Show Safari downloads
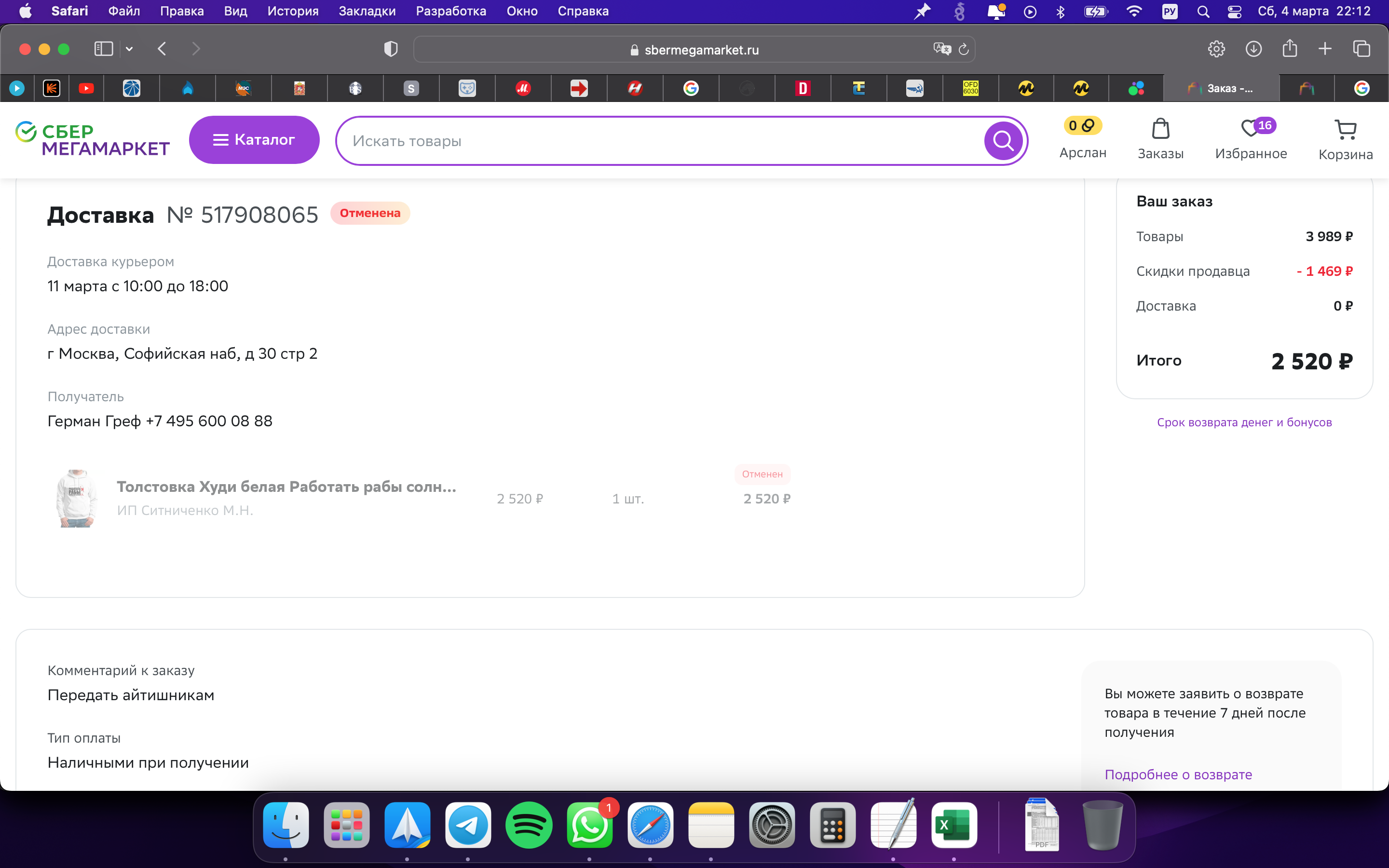This screenshot has height=868, width=1389. (1253, 49)
